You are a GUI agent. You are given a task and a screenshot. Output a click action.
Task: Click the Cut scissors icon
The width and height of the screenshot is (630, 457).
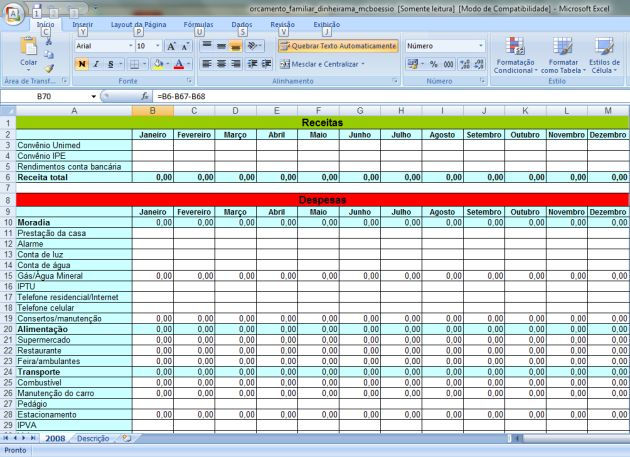pos(49,41)
